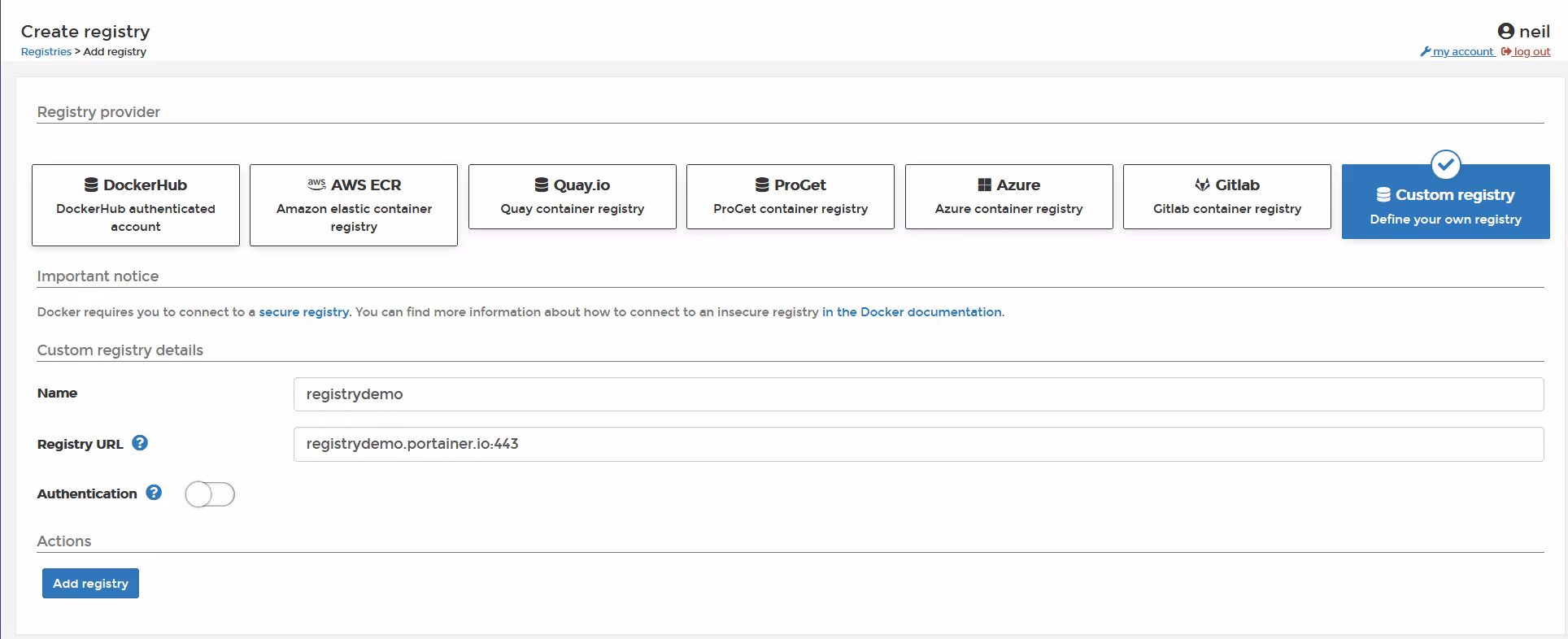Click the Important notice section heading

pyautogui.click(x=98, y=276)
